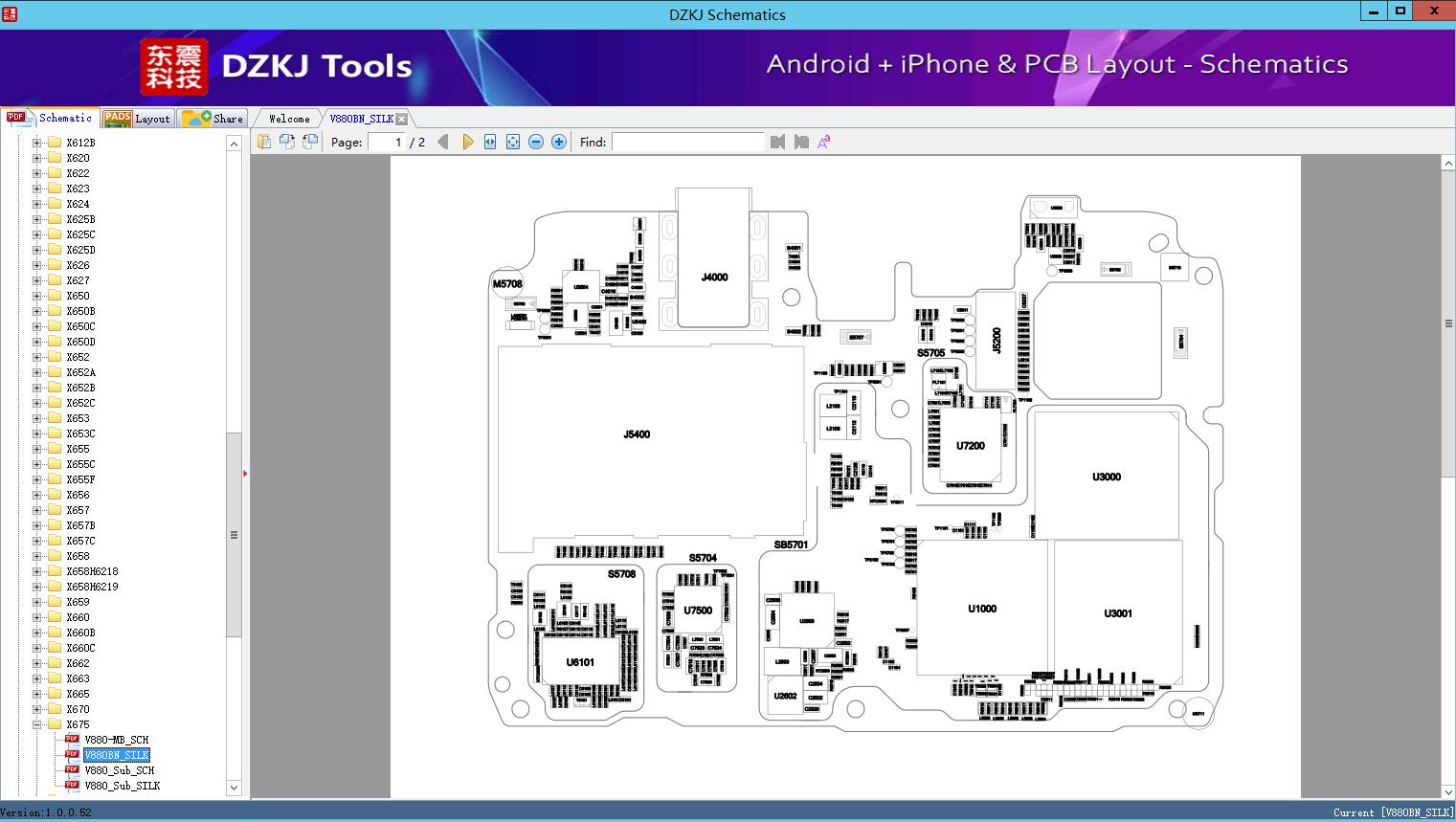Open the V880_Sub_SILK PDF file
The width and height of the screenshot is (1456, 822).
point(122,786)
